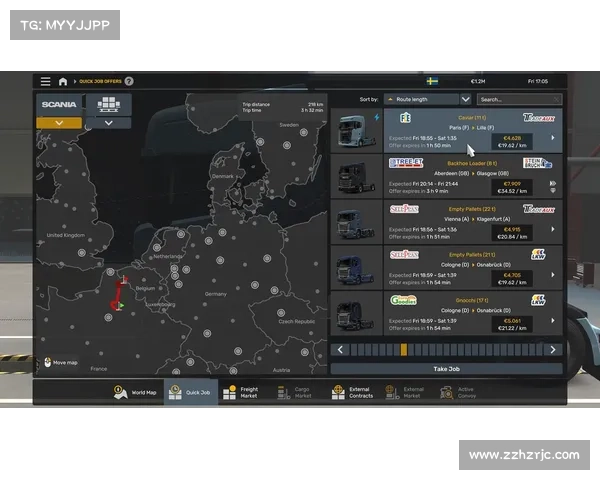Image resolution: width=600 pixels, height=480 pixels.
Task: Clear the search field with X
Action: pyautogui.click(x=557, y=100)
